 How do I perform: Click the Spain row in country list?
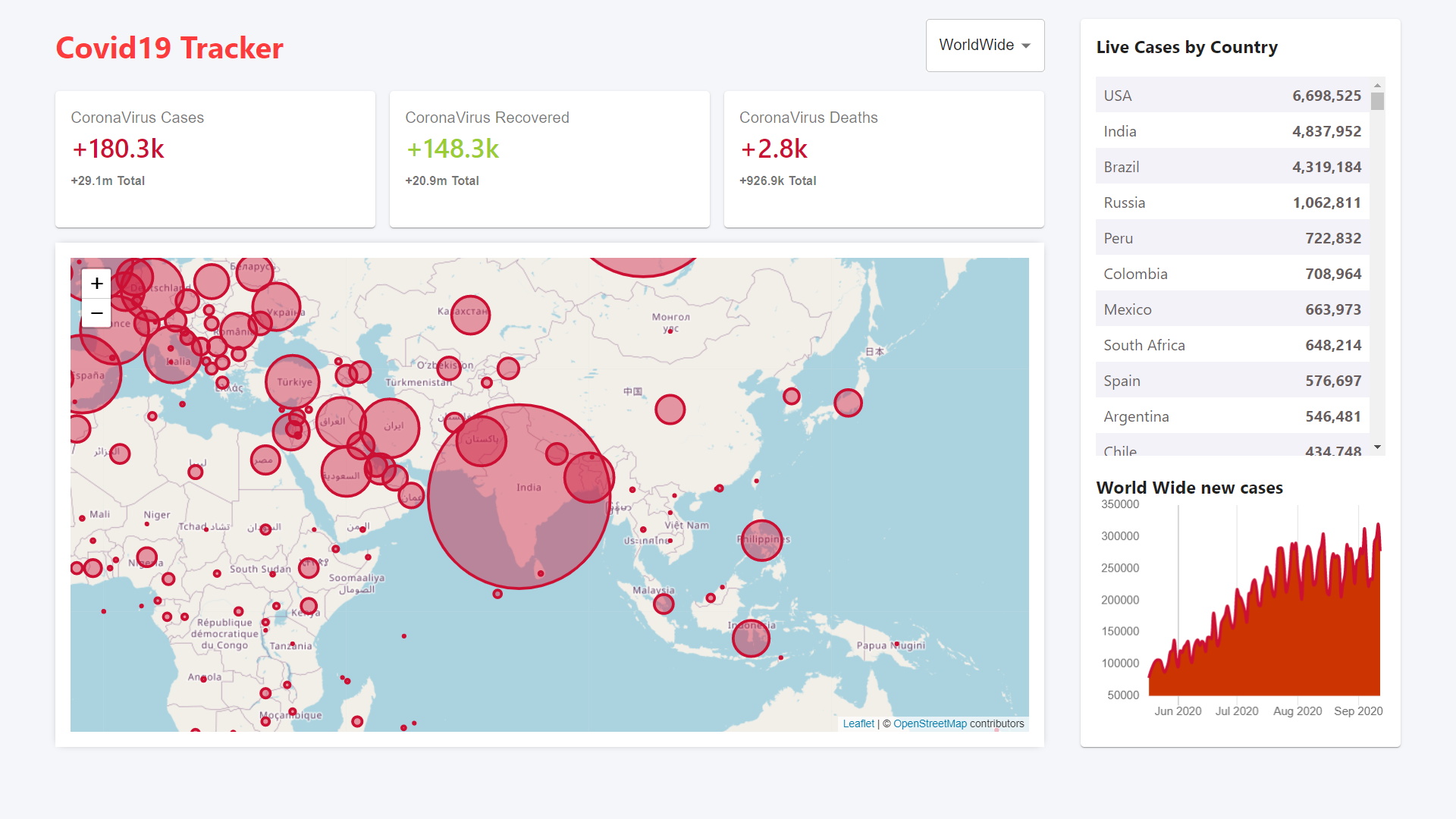point(1232,381)
